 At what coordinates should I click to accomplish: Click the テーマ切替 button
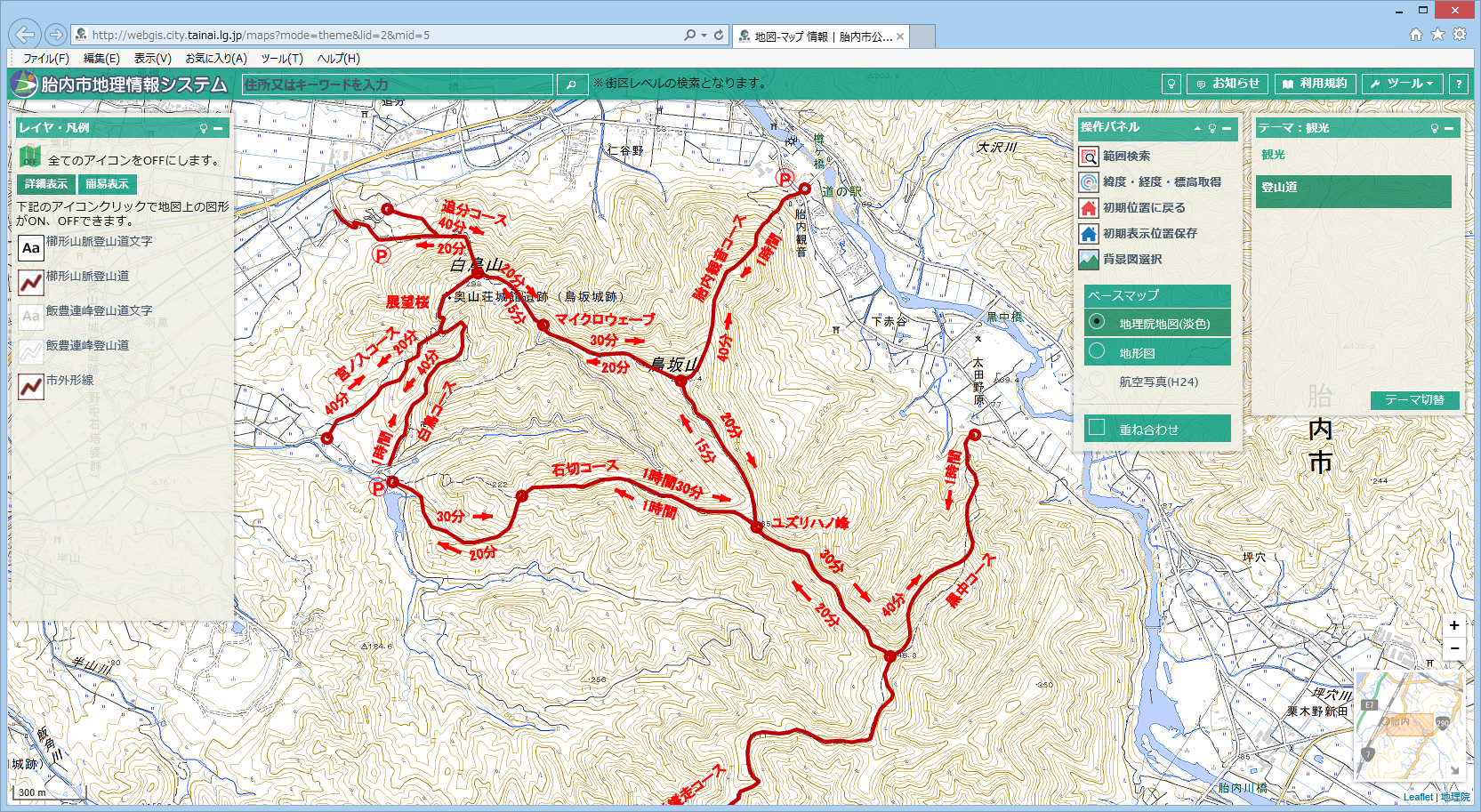click(x=1414, y=399)
